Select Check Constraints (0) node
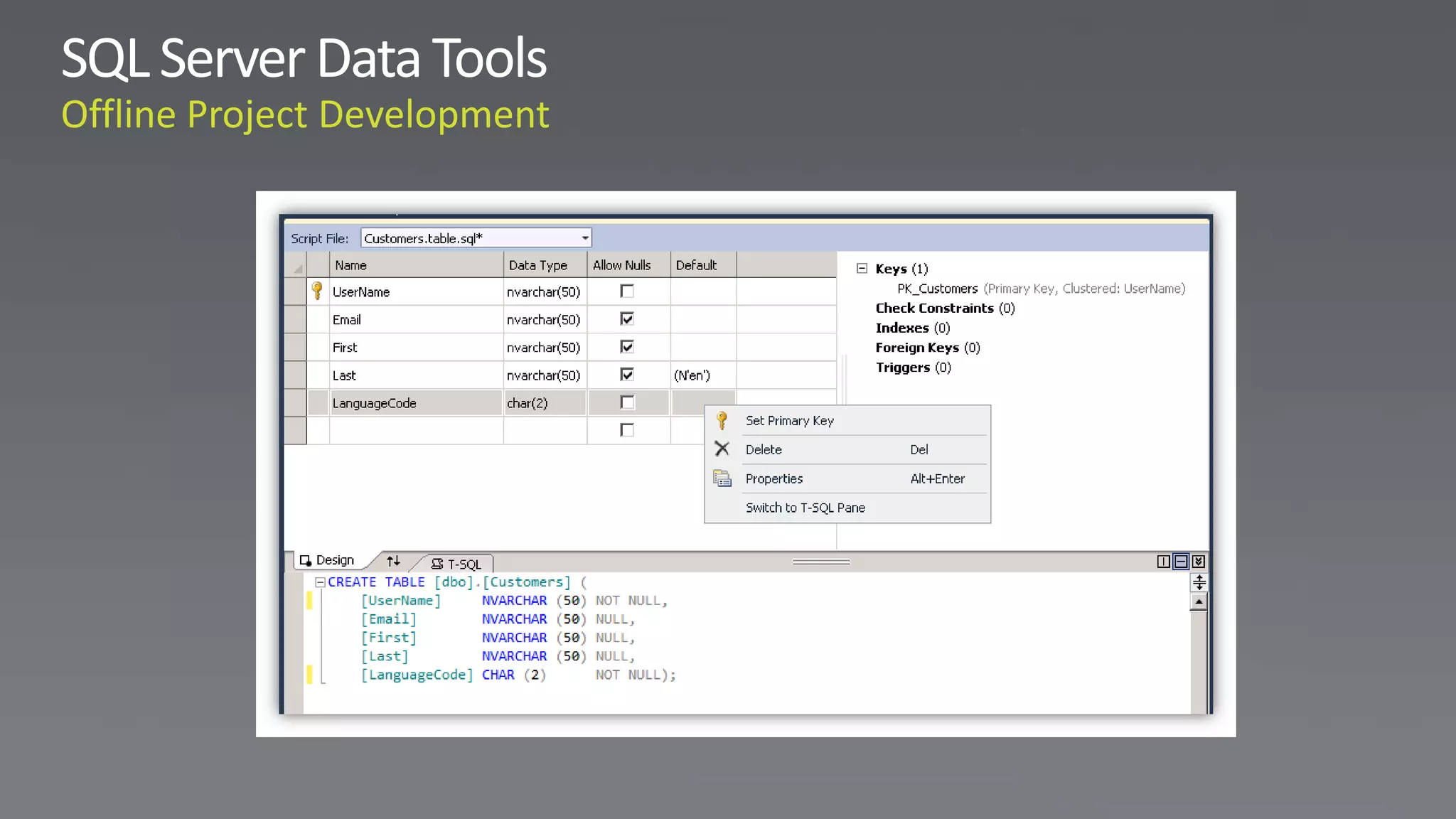This screenshot has width=1456, height=819. pyautogui.click(x=945, y=308)
